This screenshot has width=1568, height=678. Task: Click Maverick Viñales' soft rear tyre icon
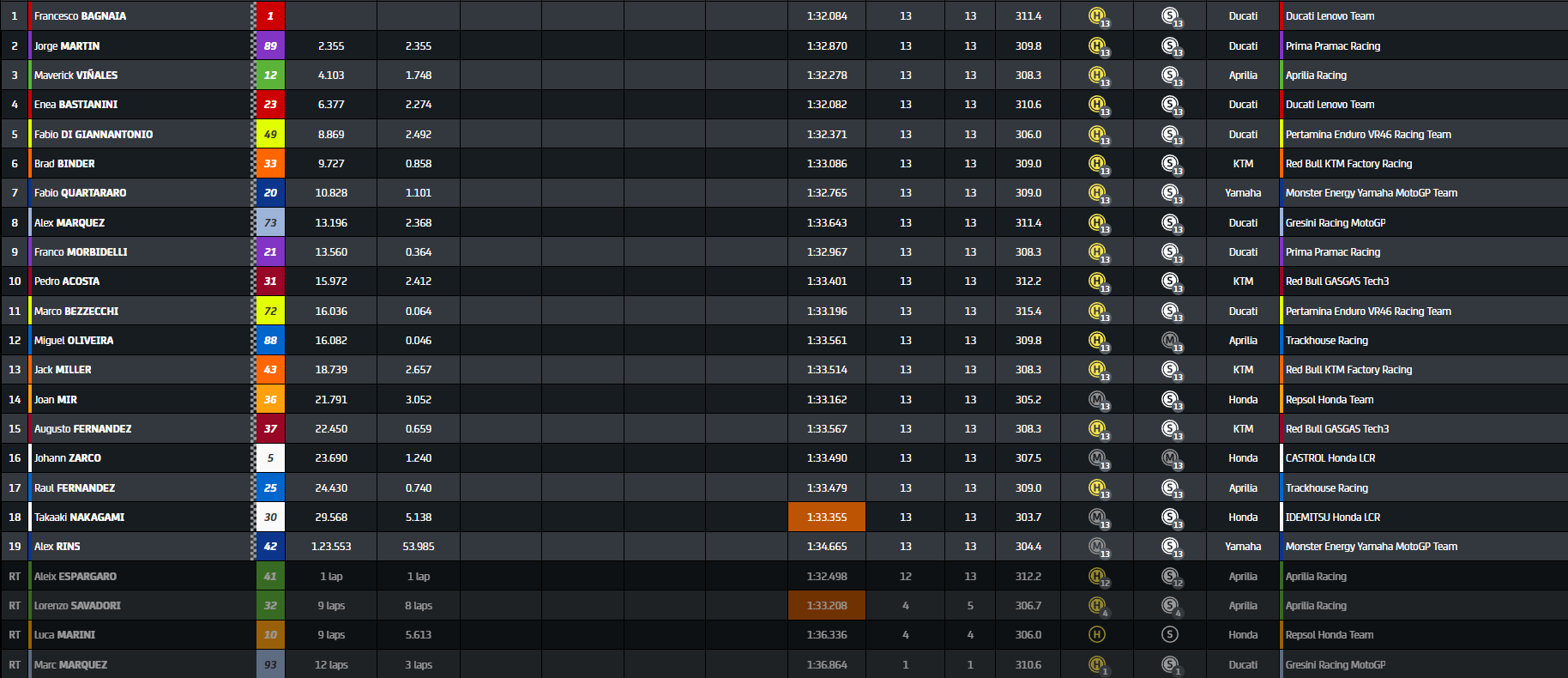pos(1170,76)
